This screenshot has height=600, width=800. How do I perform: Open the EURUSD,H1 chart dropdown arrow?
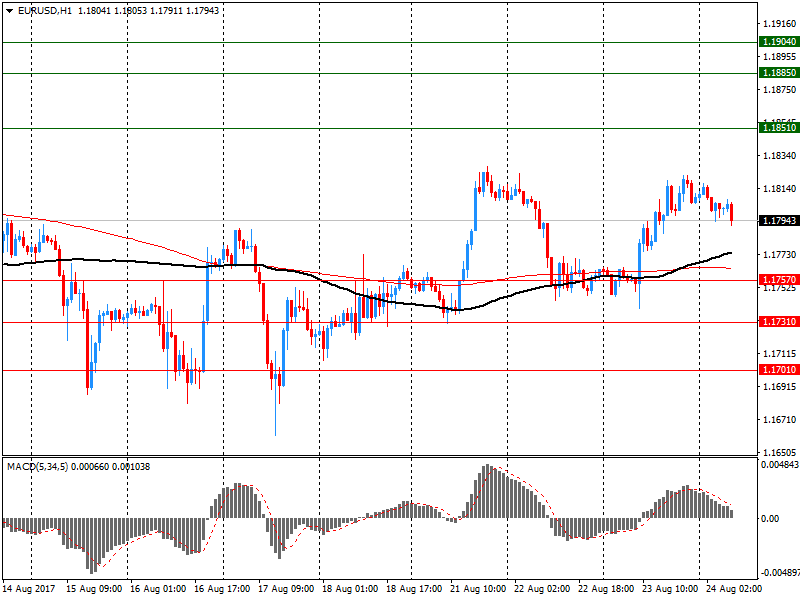tap(10, 11)
